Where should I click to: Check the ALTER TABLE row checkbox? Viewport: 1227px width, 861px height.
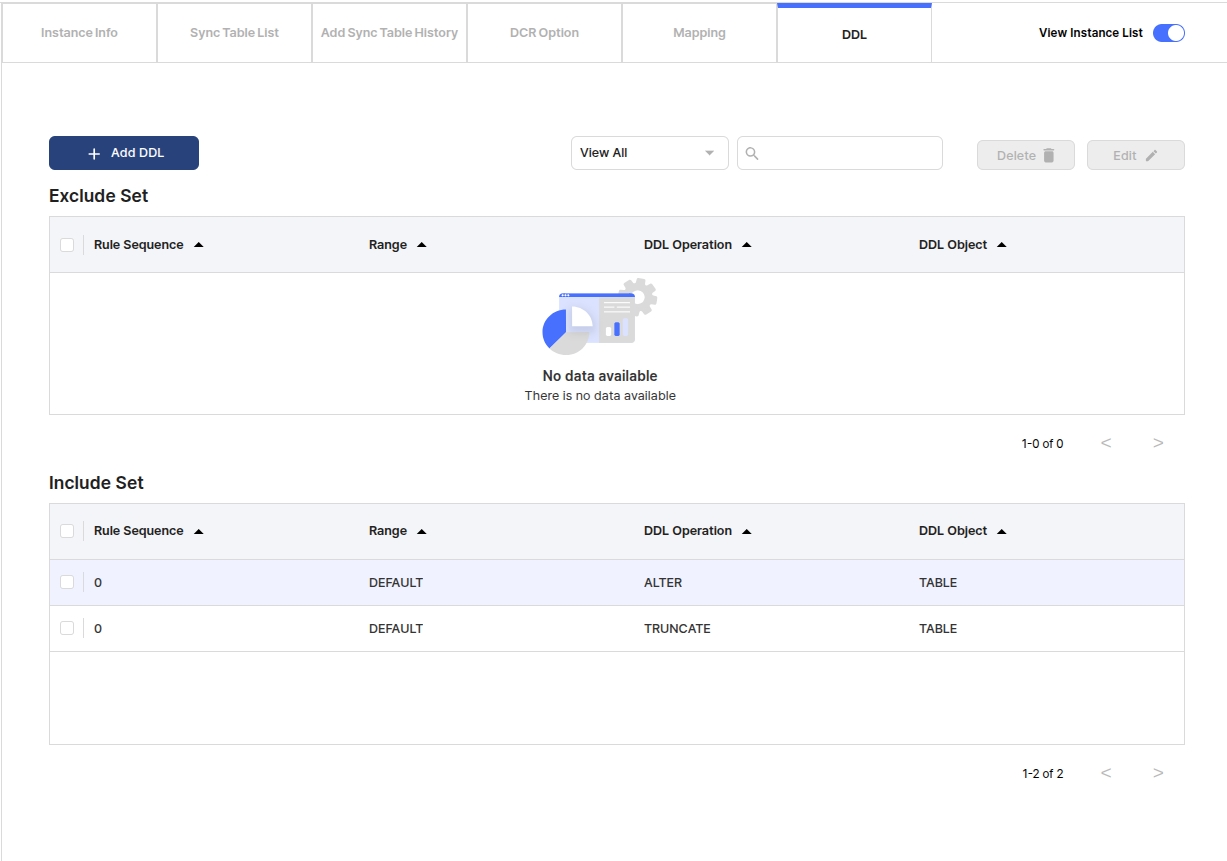point(67,582)
